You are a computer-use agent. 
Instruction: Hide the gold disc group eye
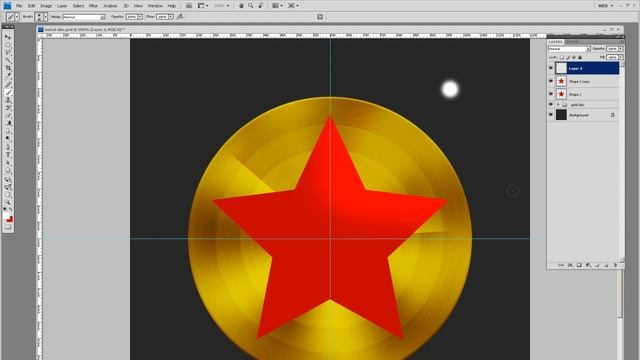(551, 104)
